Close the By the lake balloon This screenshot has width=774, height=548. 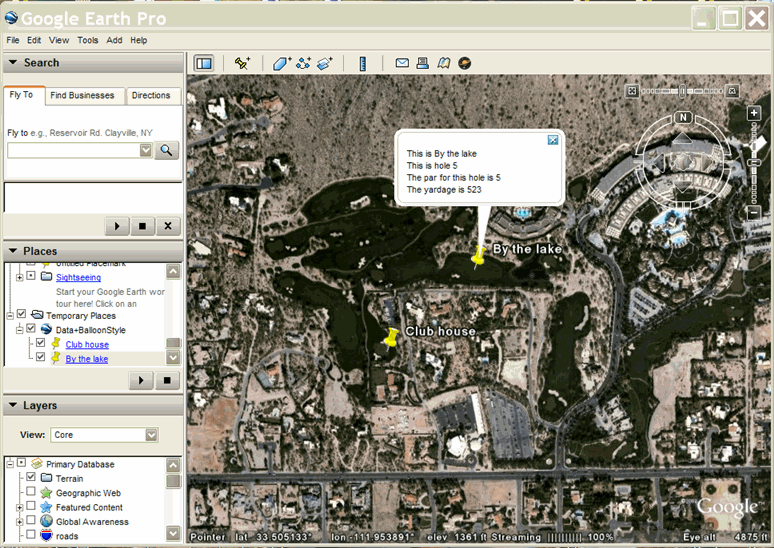(552, 140)
